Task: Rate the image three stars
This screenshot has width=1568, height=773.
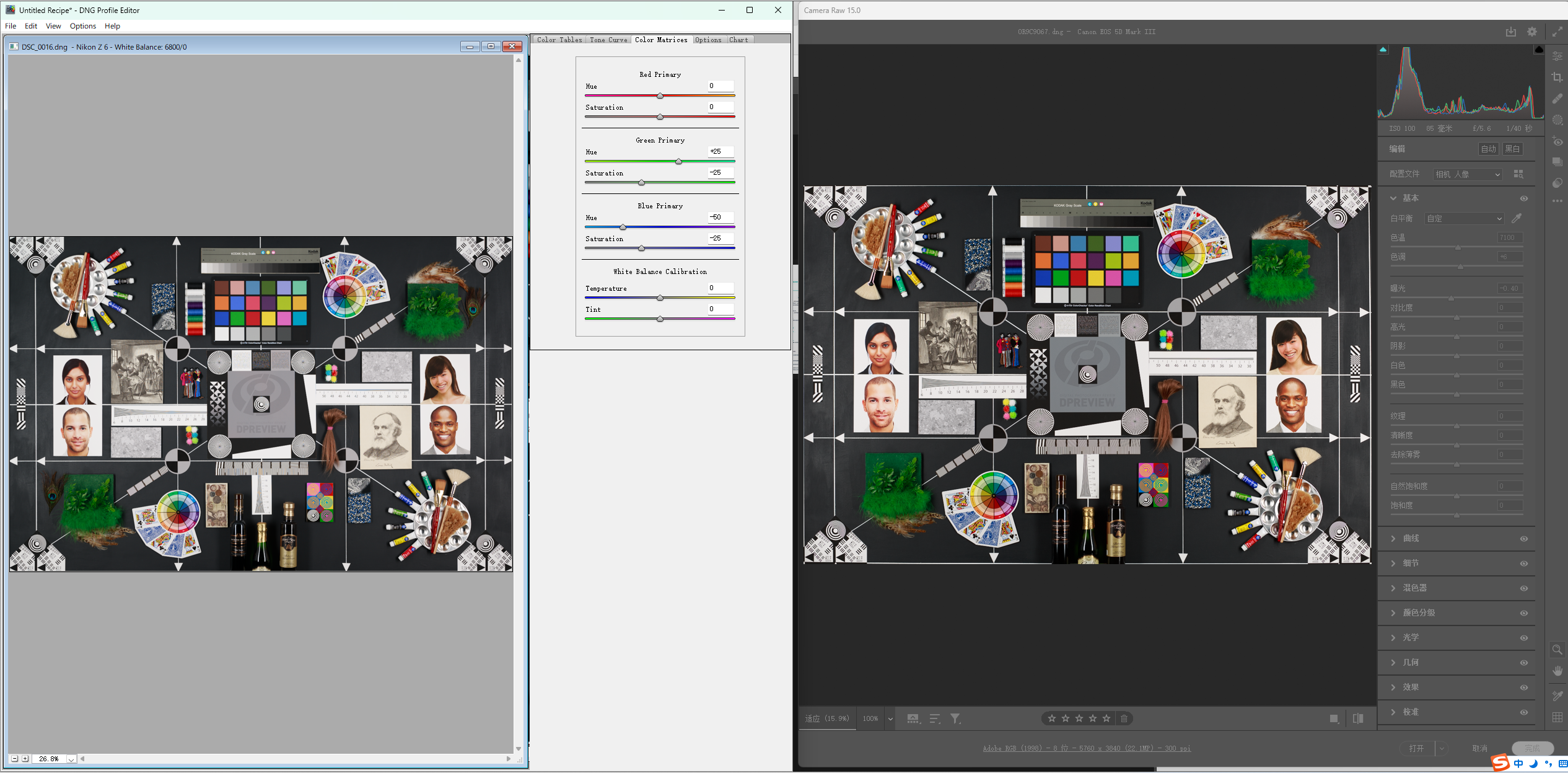Action: coord(1079,718)
